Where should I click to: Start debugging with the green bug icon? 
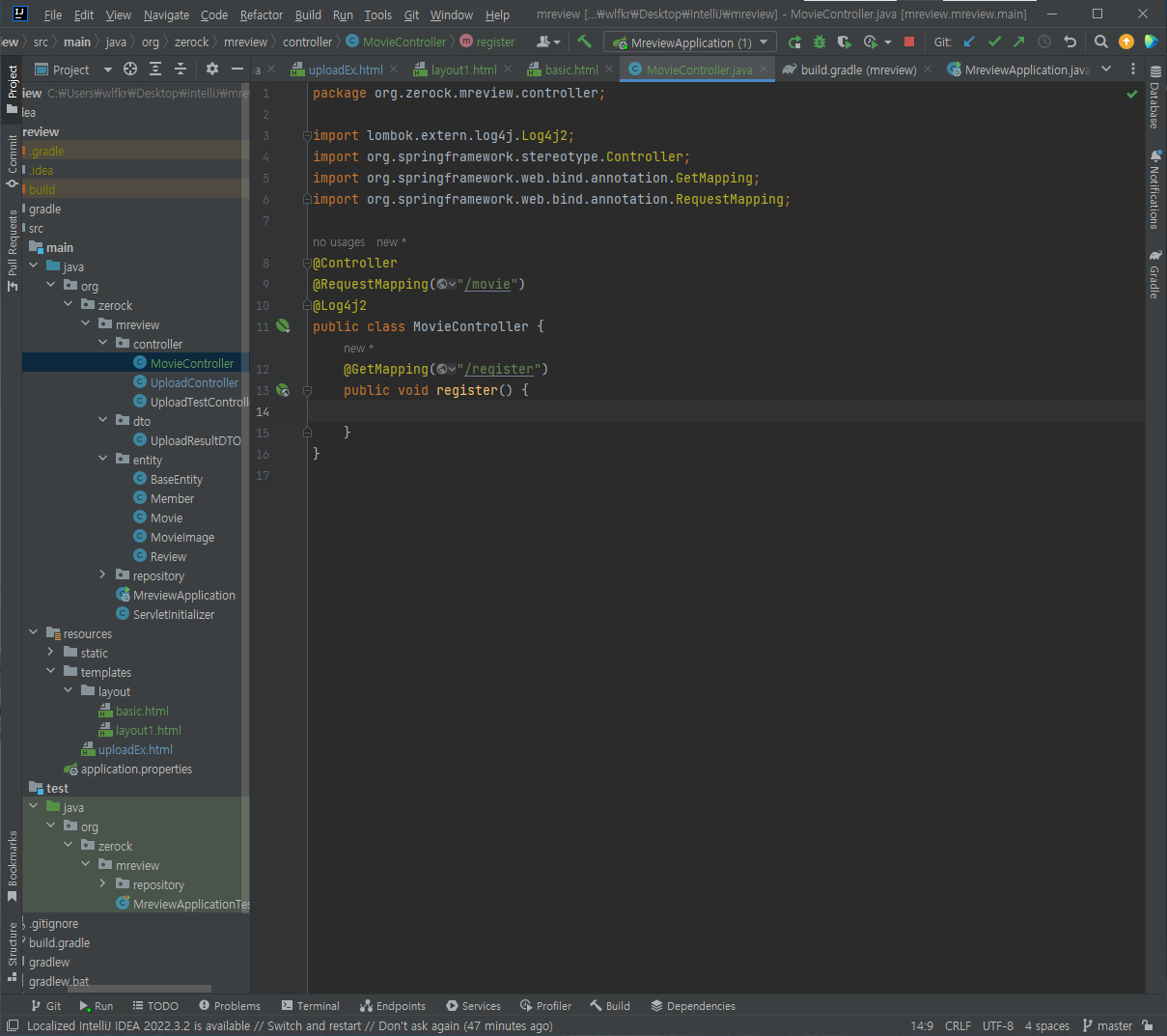(x=820, y=42)
